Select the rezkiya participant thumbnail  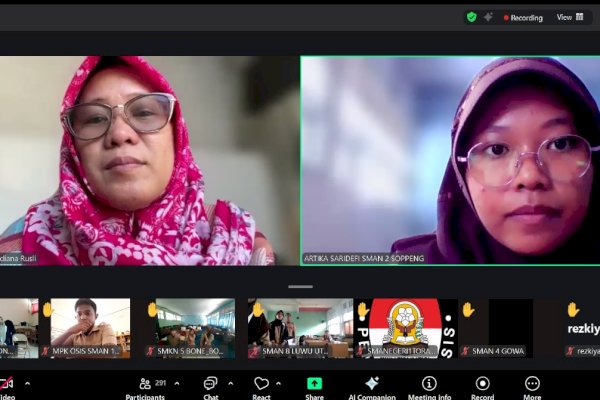click(582, 328)
